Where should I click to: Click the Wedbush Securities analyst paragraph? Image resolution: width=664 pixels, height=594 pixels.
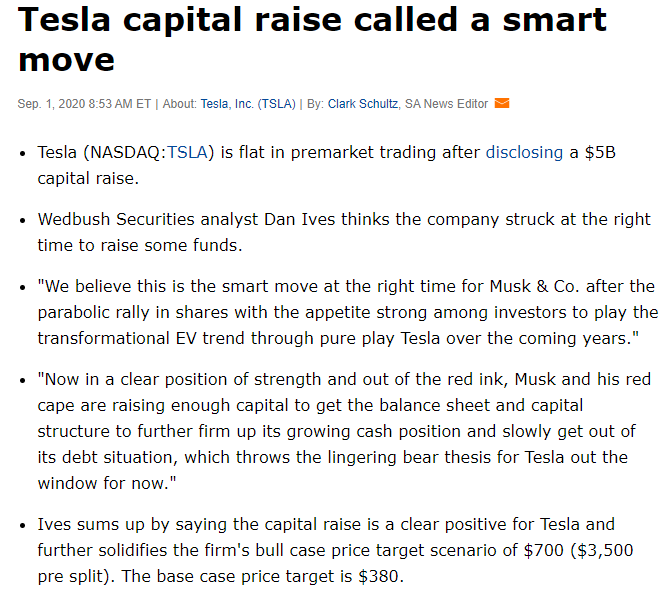(344, 232)
